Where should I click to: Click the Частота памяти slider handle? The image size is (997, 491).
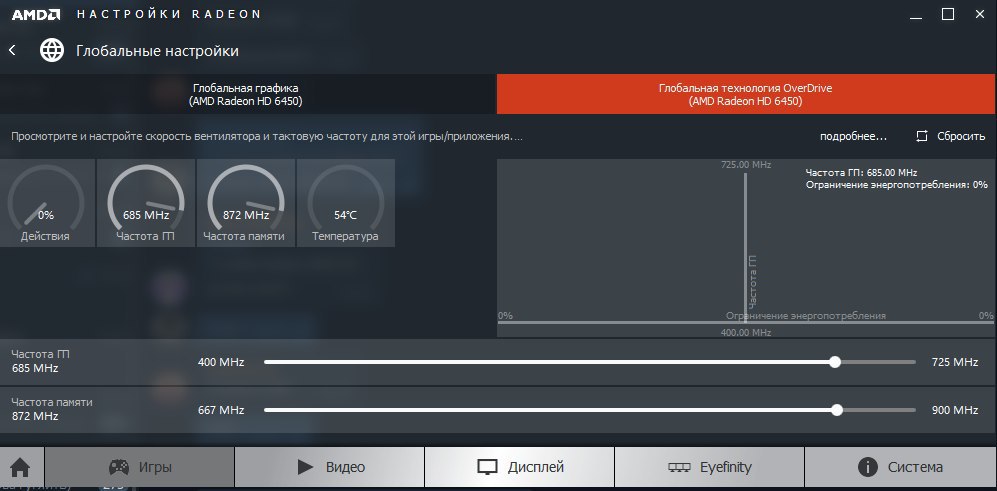pos(837,410)
